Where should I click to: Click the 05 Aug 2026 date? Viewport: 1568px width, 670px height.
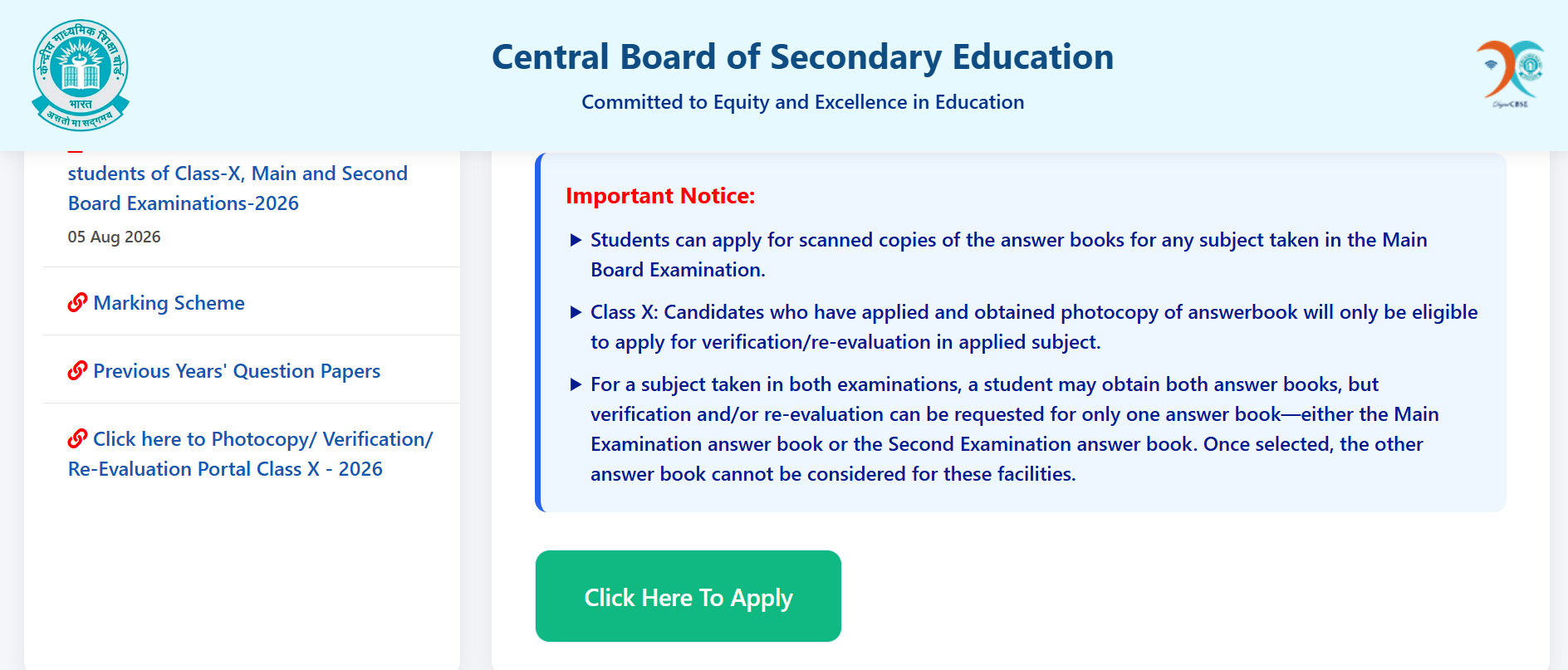click(114, 237)
